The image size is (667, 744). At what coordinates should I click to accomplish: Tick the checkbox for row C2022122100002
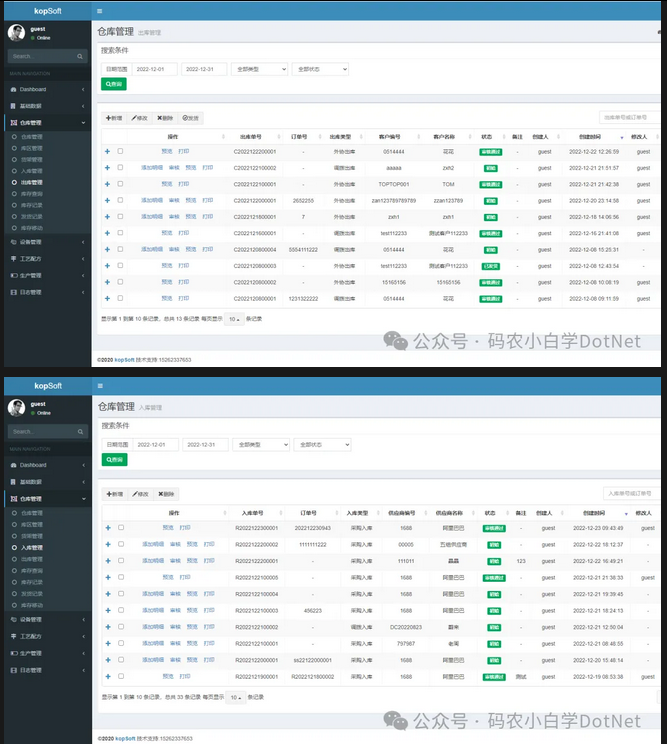[x=120, y=168]
